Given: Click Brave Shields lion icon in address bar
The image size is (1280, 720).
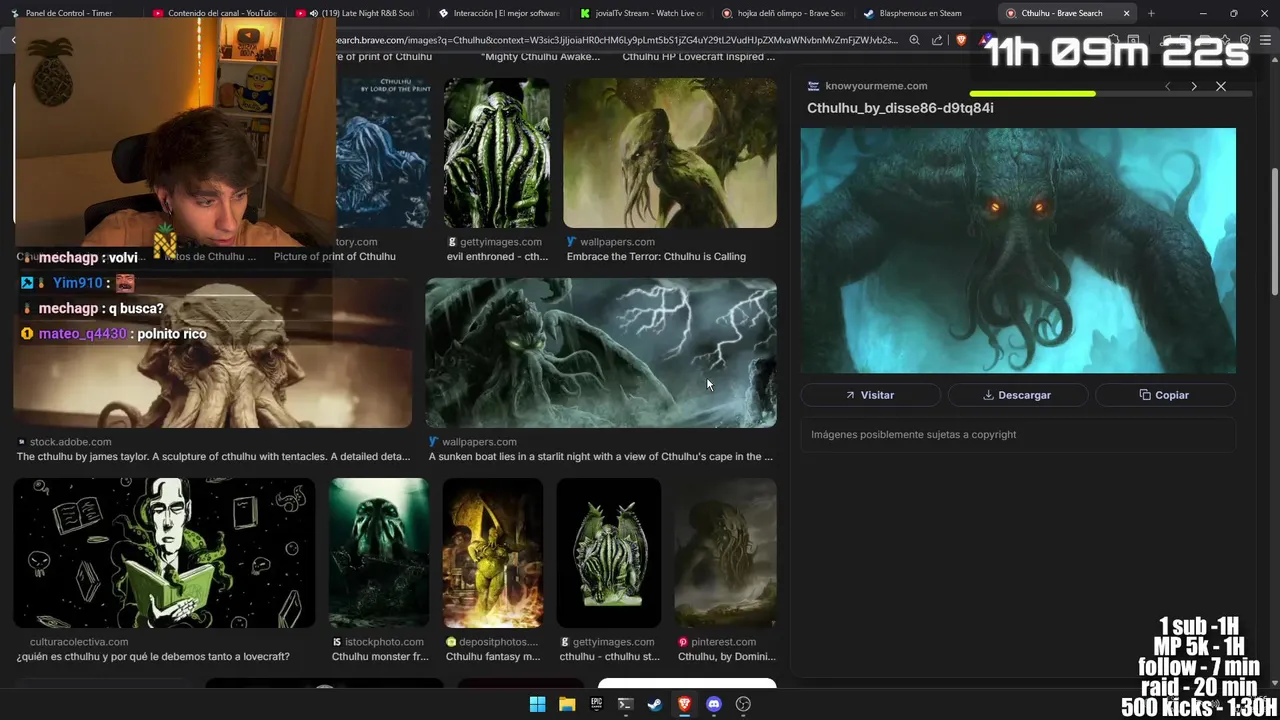Looking at the screenshot, I should pyautogui.click(x=961, y=40).
